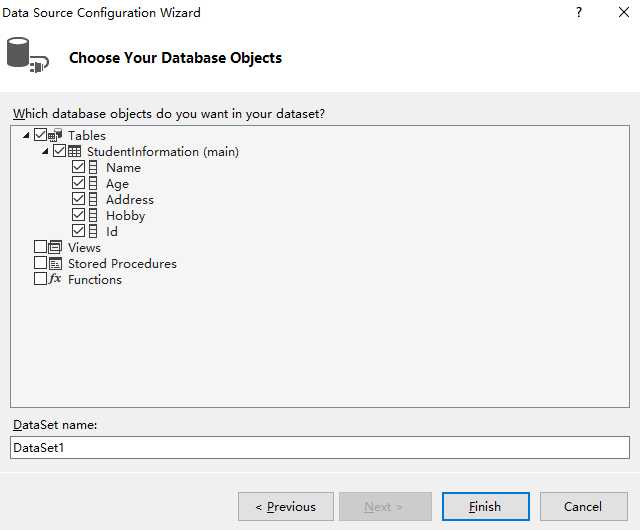640x530 pixels.
Task: Check the Stored Procedures checkbox
Action: 40,263
